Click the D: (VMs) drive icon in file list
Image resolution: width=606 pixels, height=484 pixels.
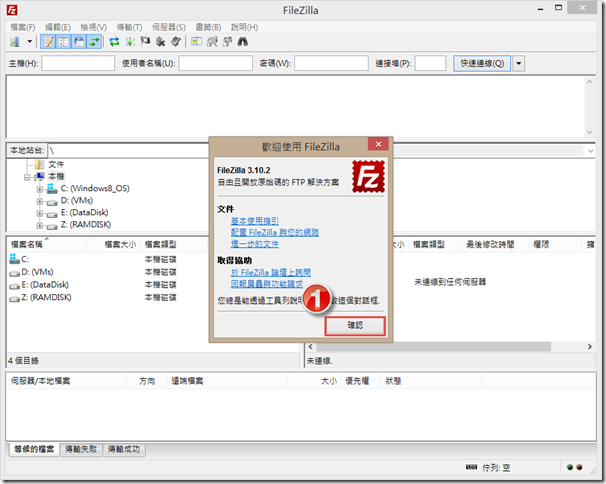pos(14,273)
